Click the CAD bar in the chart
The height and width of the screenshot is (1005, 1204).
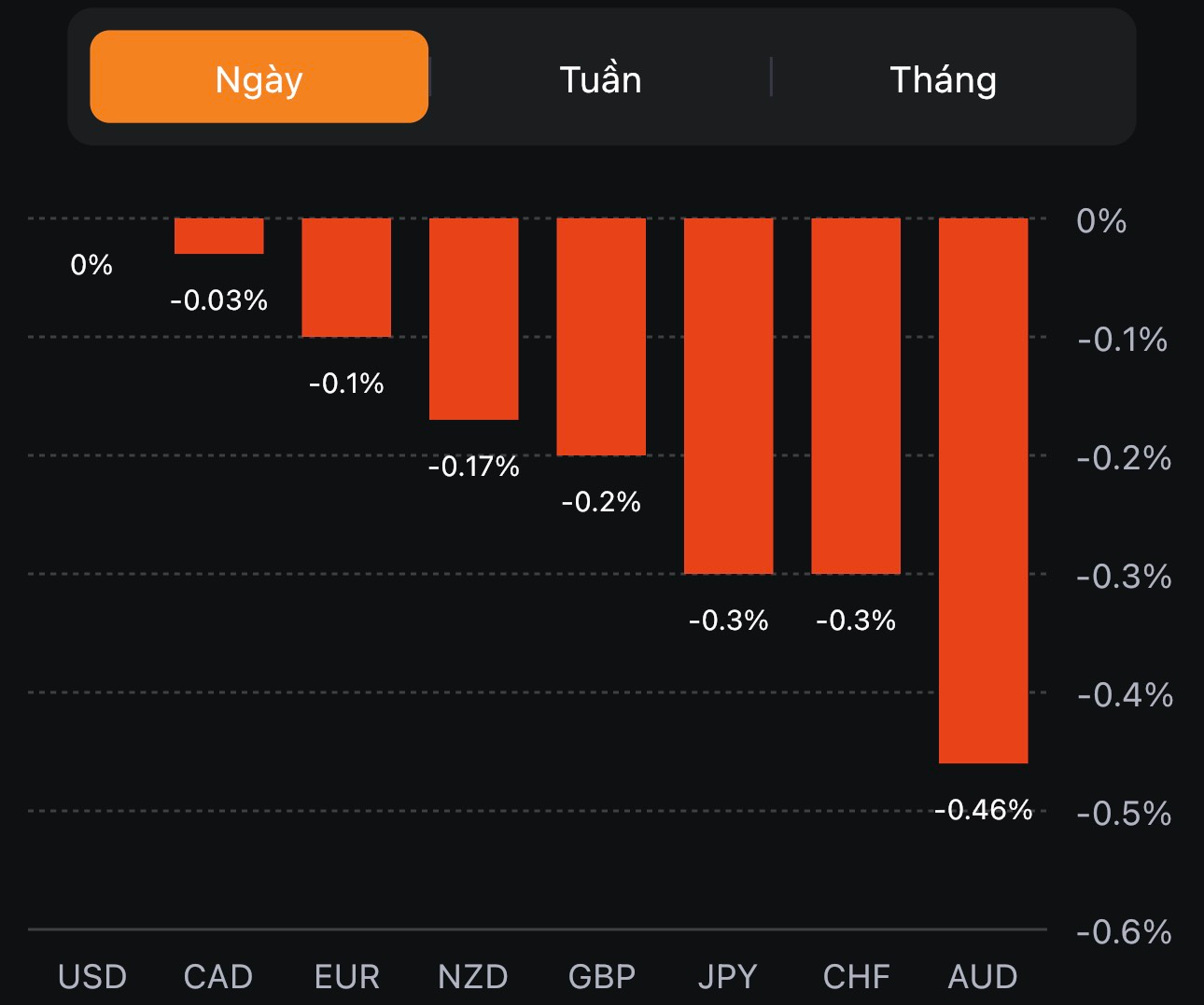(219, 236)
